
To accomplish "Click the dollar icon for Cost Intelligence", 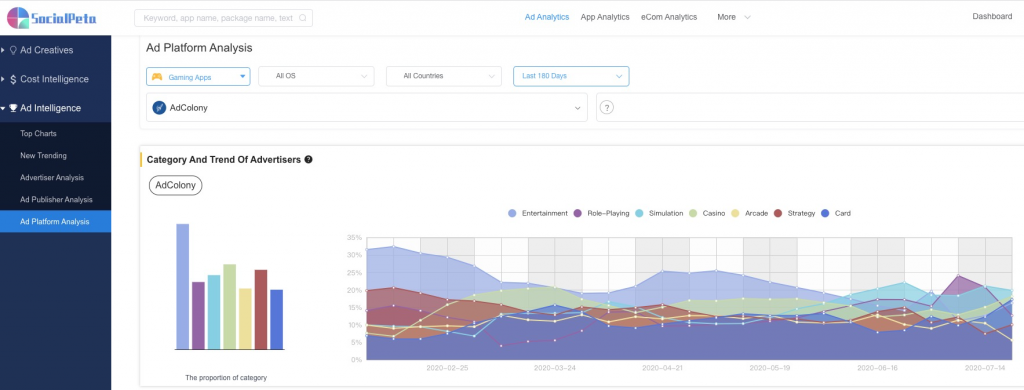I will (x=13, y=79).
